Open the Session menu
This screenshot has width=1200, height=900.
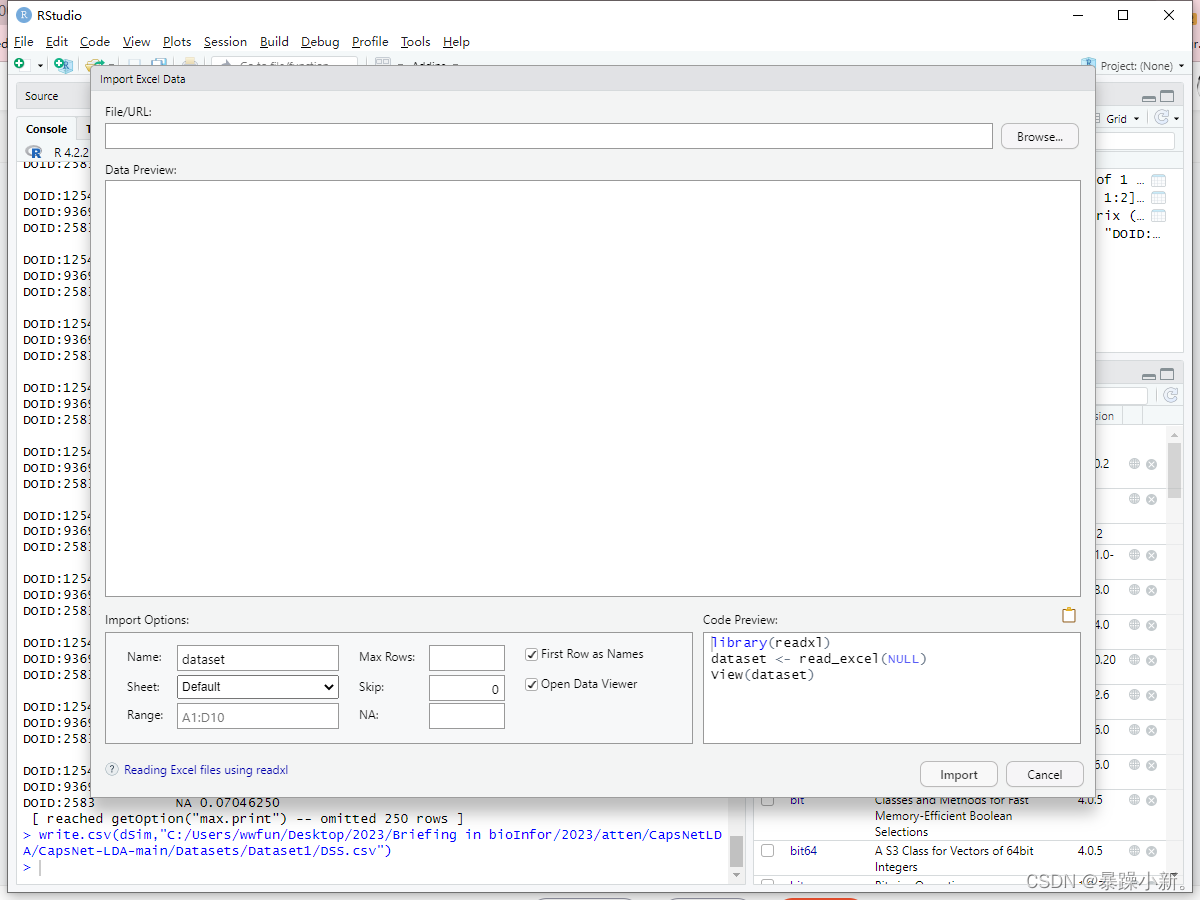(225, 42)
